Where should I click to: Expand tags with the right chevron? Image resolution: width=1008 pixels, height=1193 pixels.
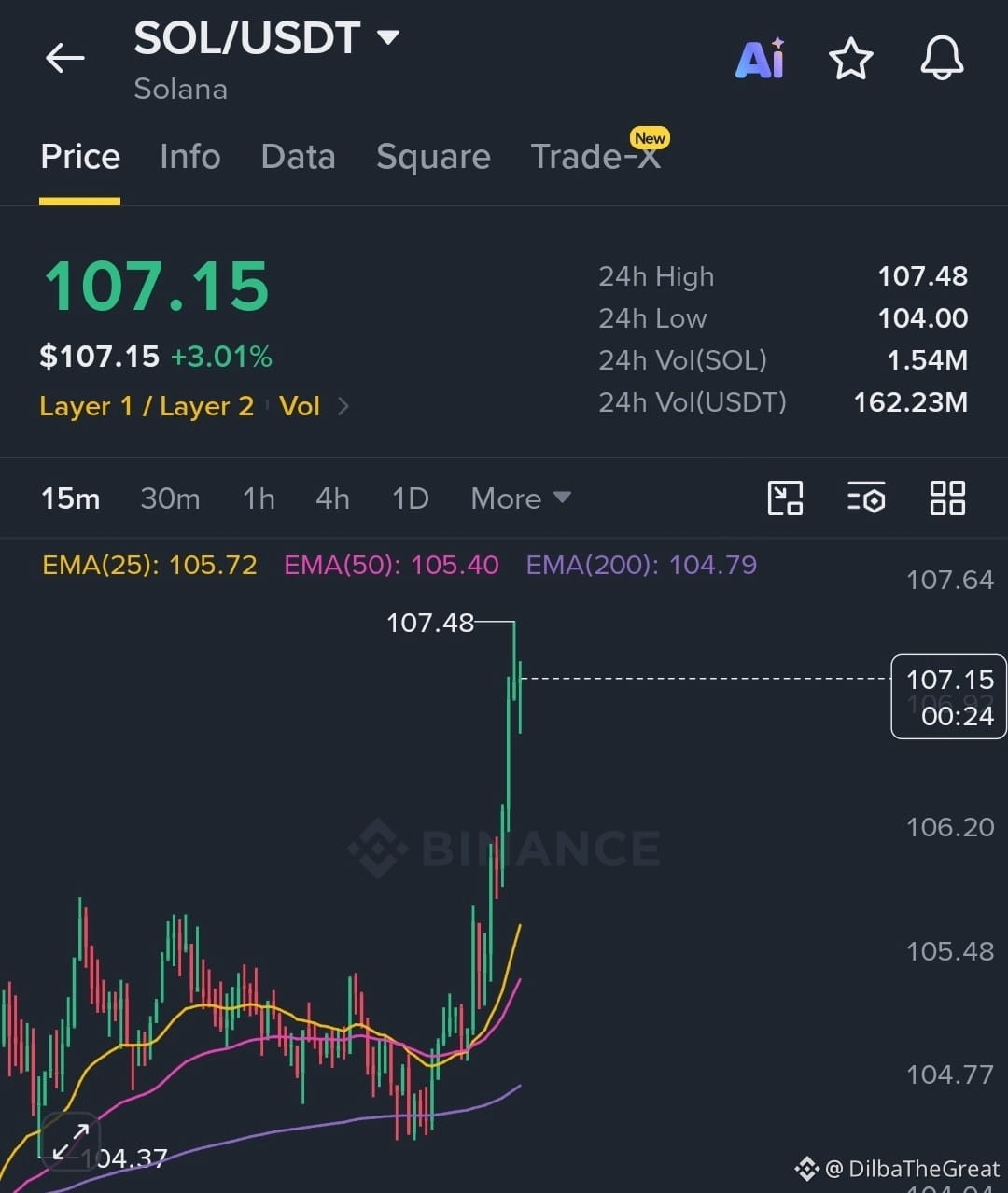tap(343, 406)
